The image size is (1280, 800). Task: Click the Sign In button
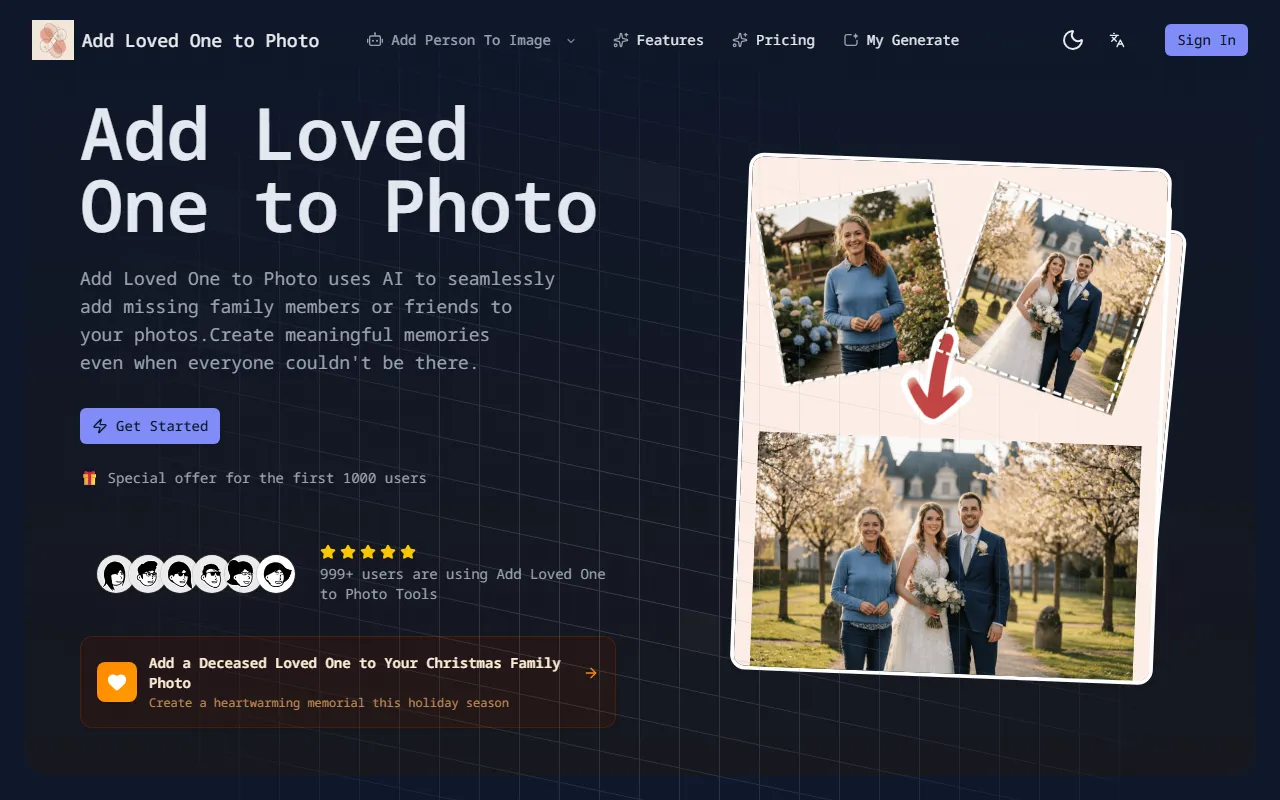click(1206, 40)
